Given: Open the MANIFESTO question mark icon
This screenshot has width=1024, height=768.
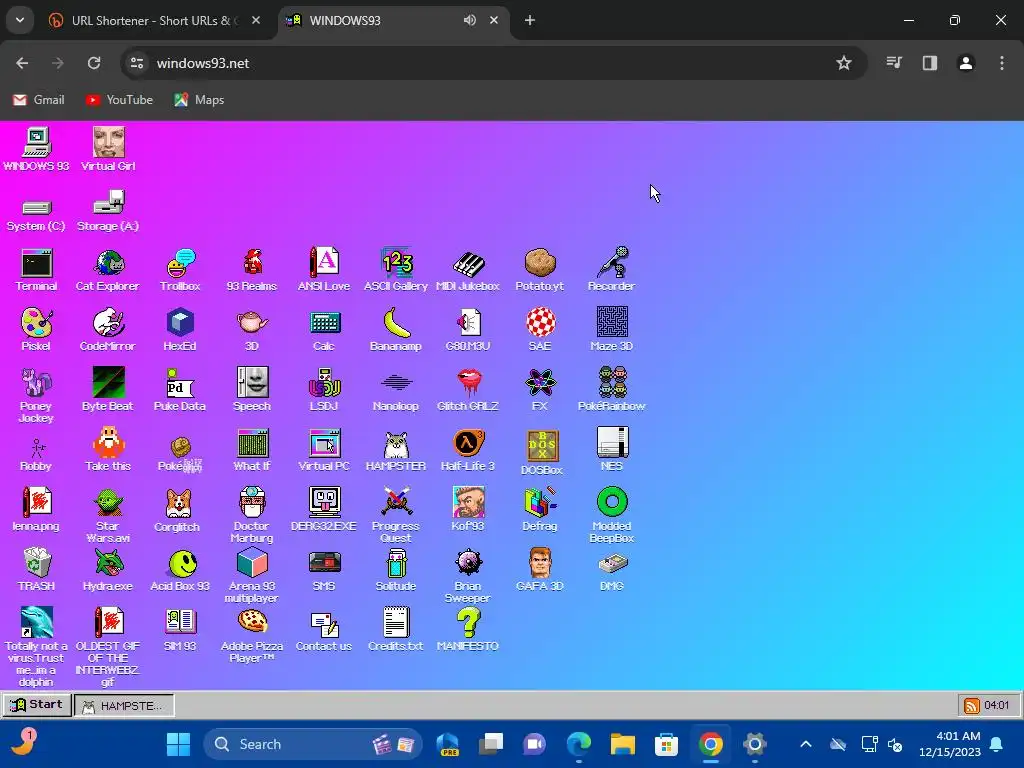Looking at the screenshot, I should point(468,630).
